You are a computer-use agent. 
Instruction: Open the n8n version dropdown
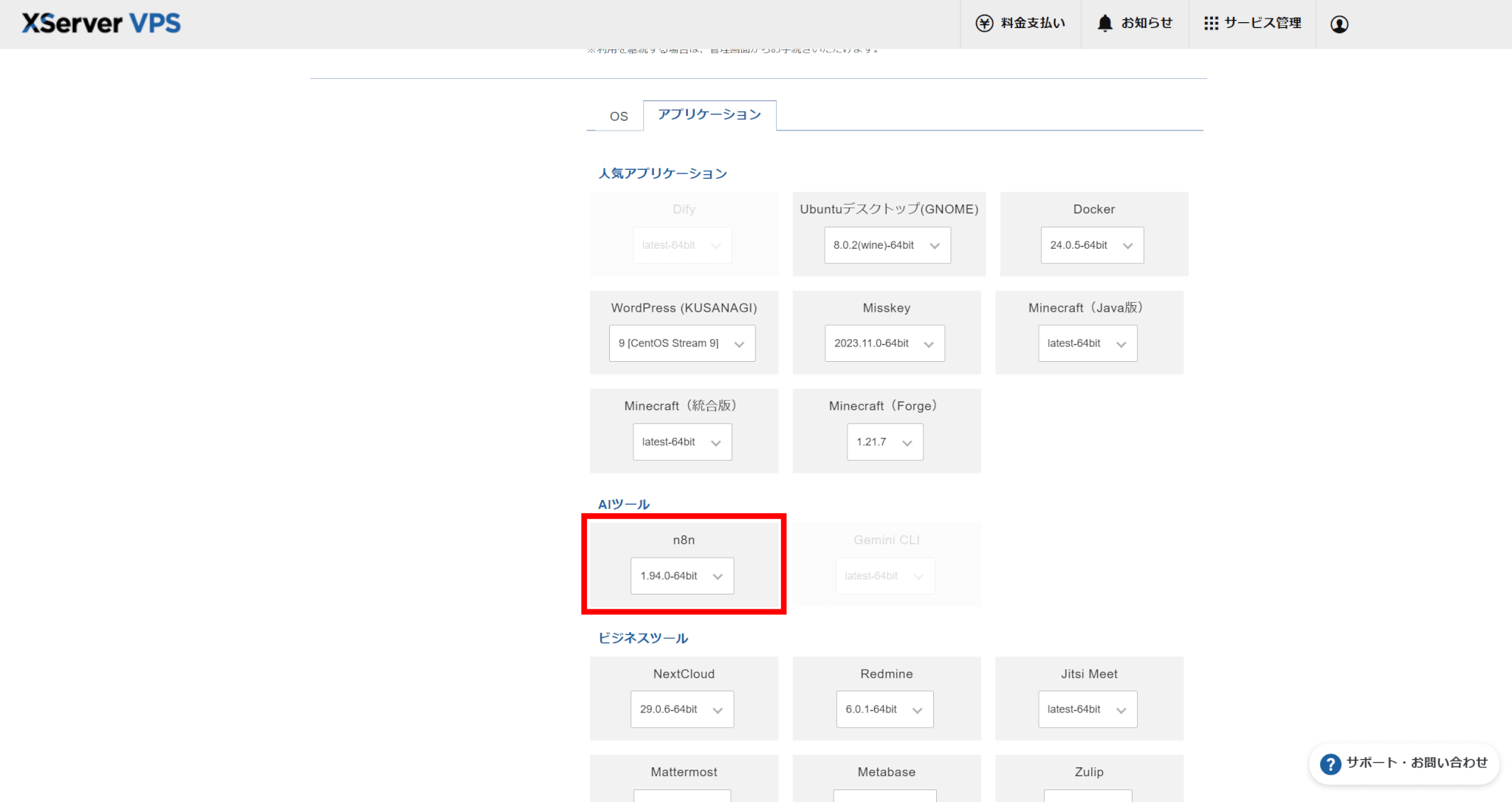682,576
